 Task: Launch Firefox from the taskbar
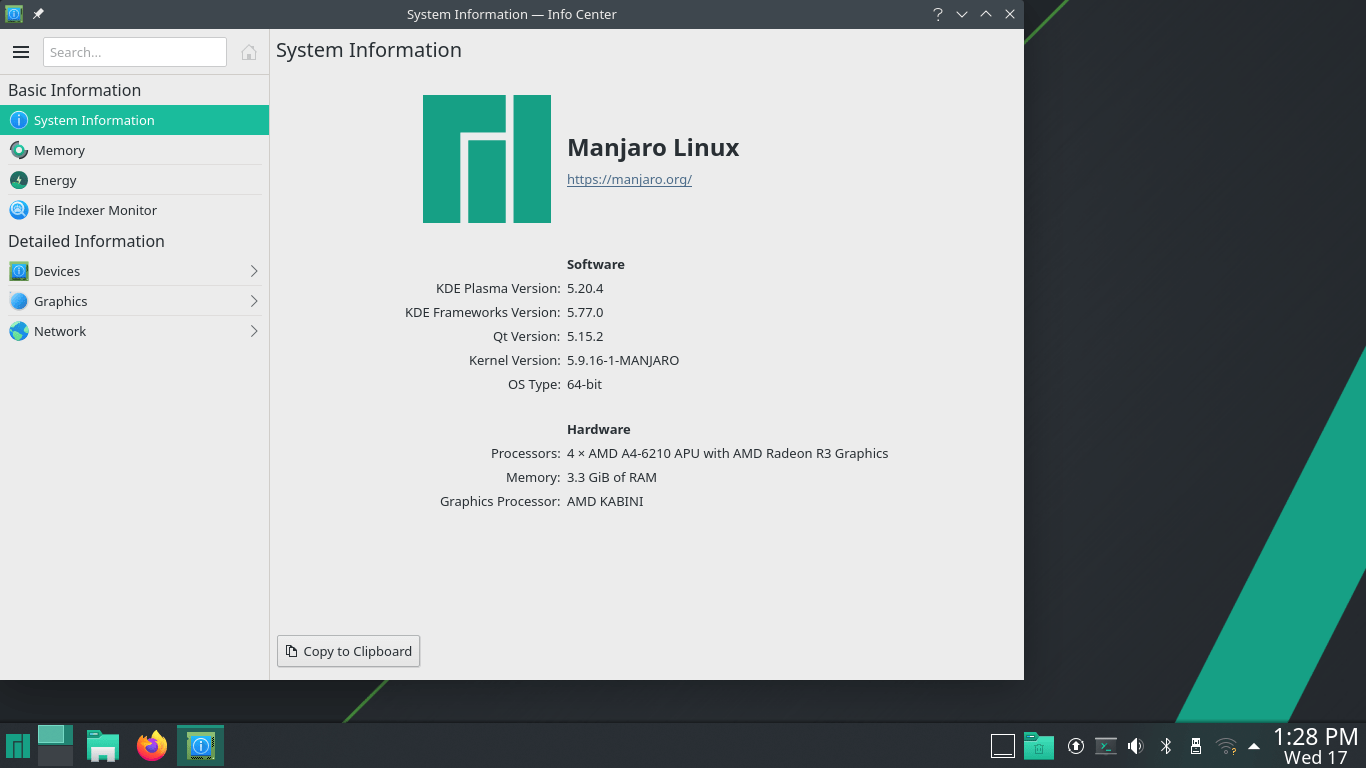point(152,745)
